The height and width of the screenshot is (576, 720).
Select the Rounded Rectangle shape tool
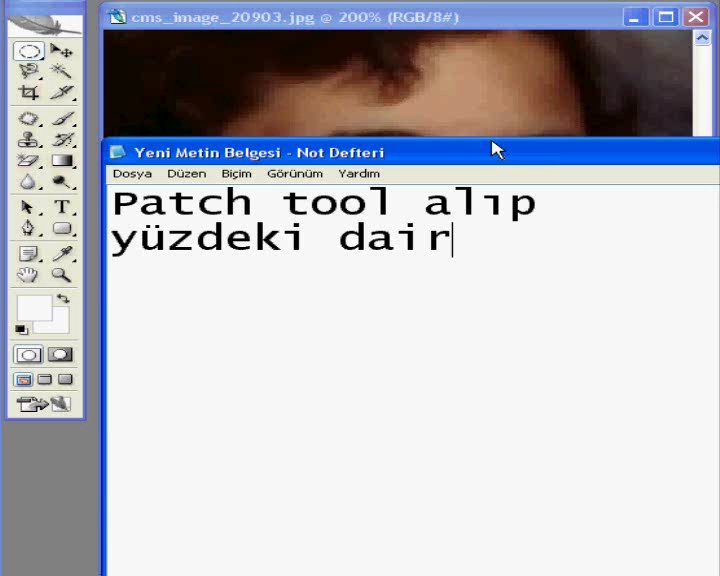62,228
